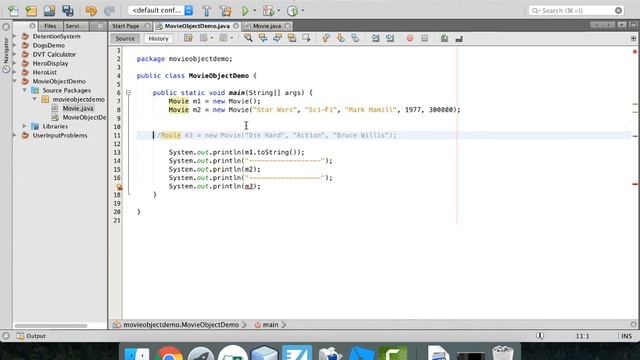The height and width of the screenshot is (360, 640).
Task: Click the red Start Macro Recording icon
Action: tap(409, 38)
